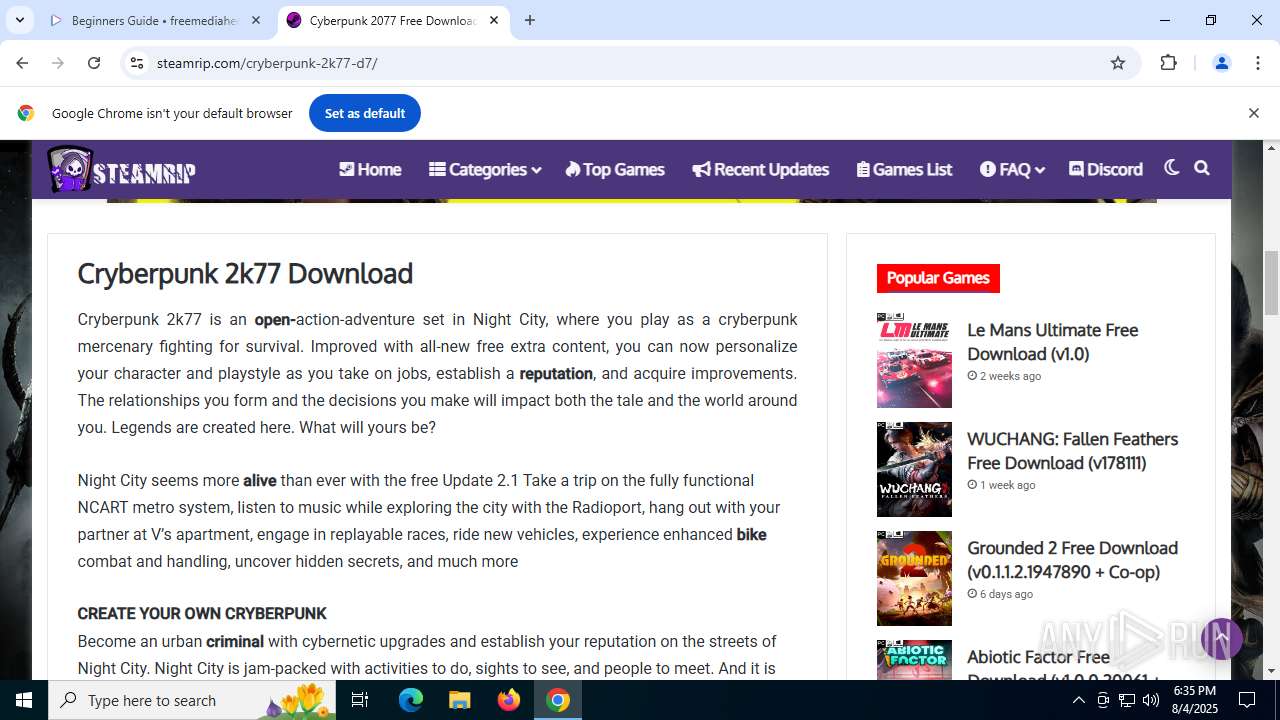This screenshot has width=1280, height=720.
Task: Launch Microsoft Edge from taskbar
Action: click(x=411, y=700)
